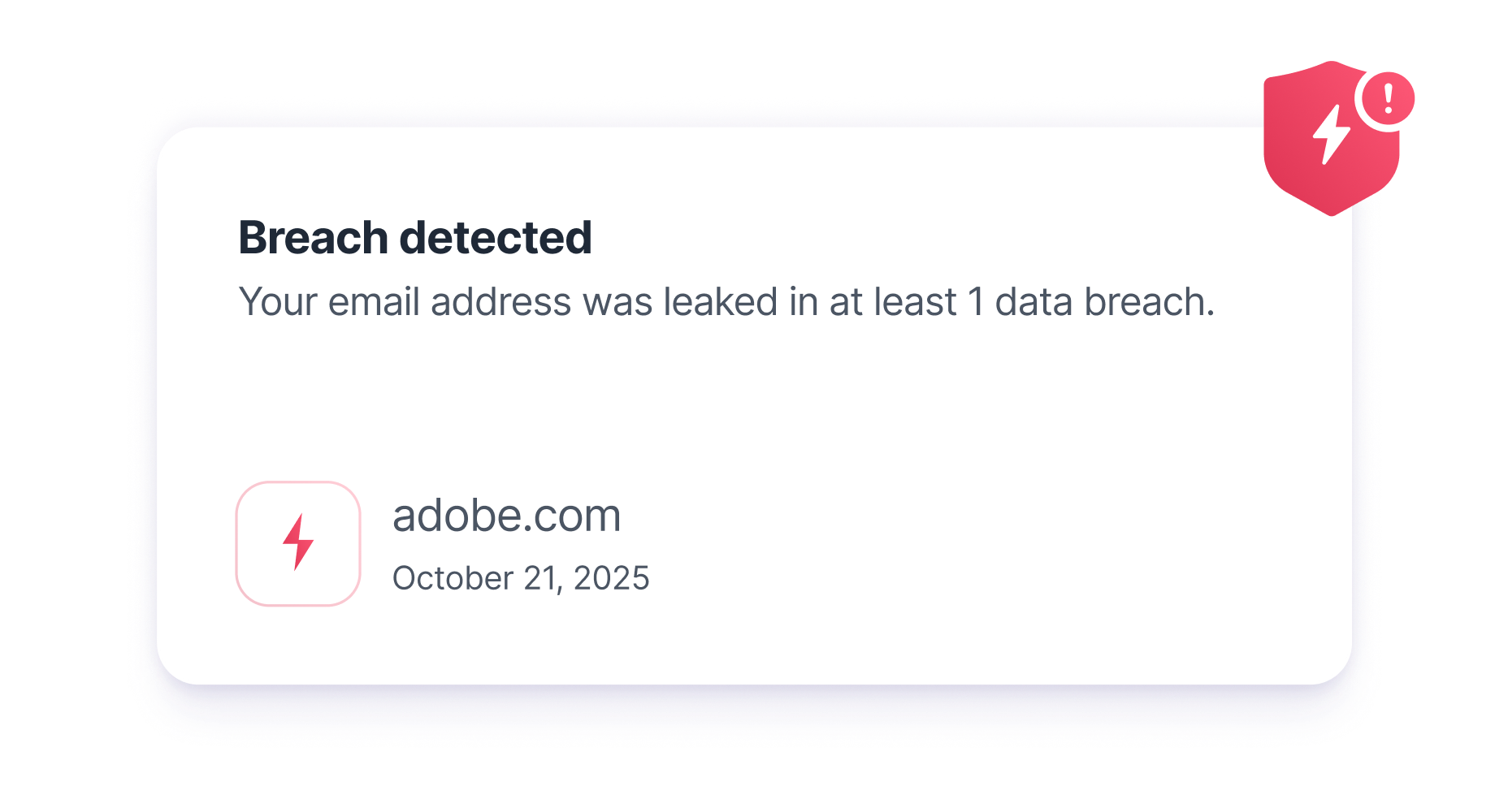This screenshot has height=812, width=1508.
Task: Open the adobe.com breach entry
Action: click(x=506, y=516)
